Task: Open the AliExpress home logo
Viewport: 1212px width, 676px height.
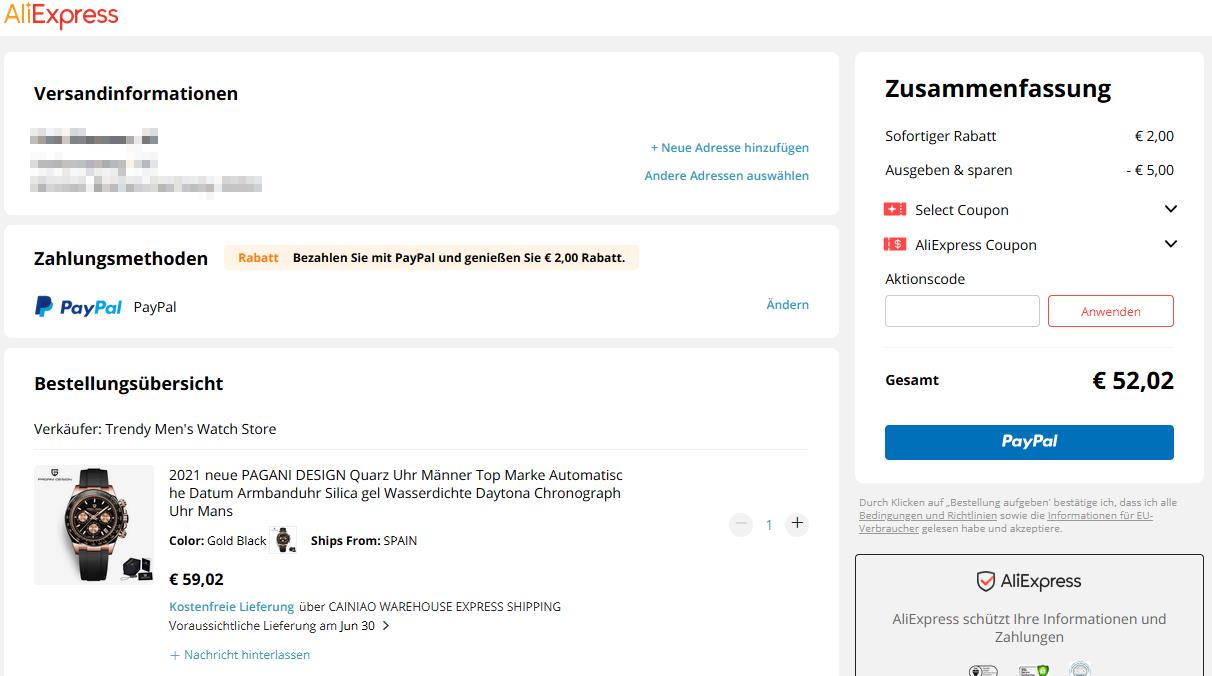Action: pyautogui.click(x=61, y=15)
